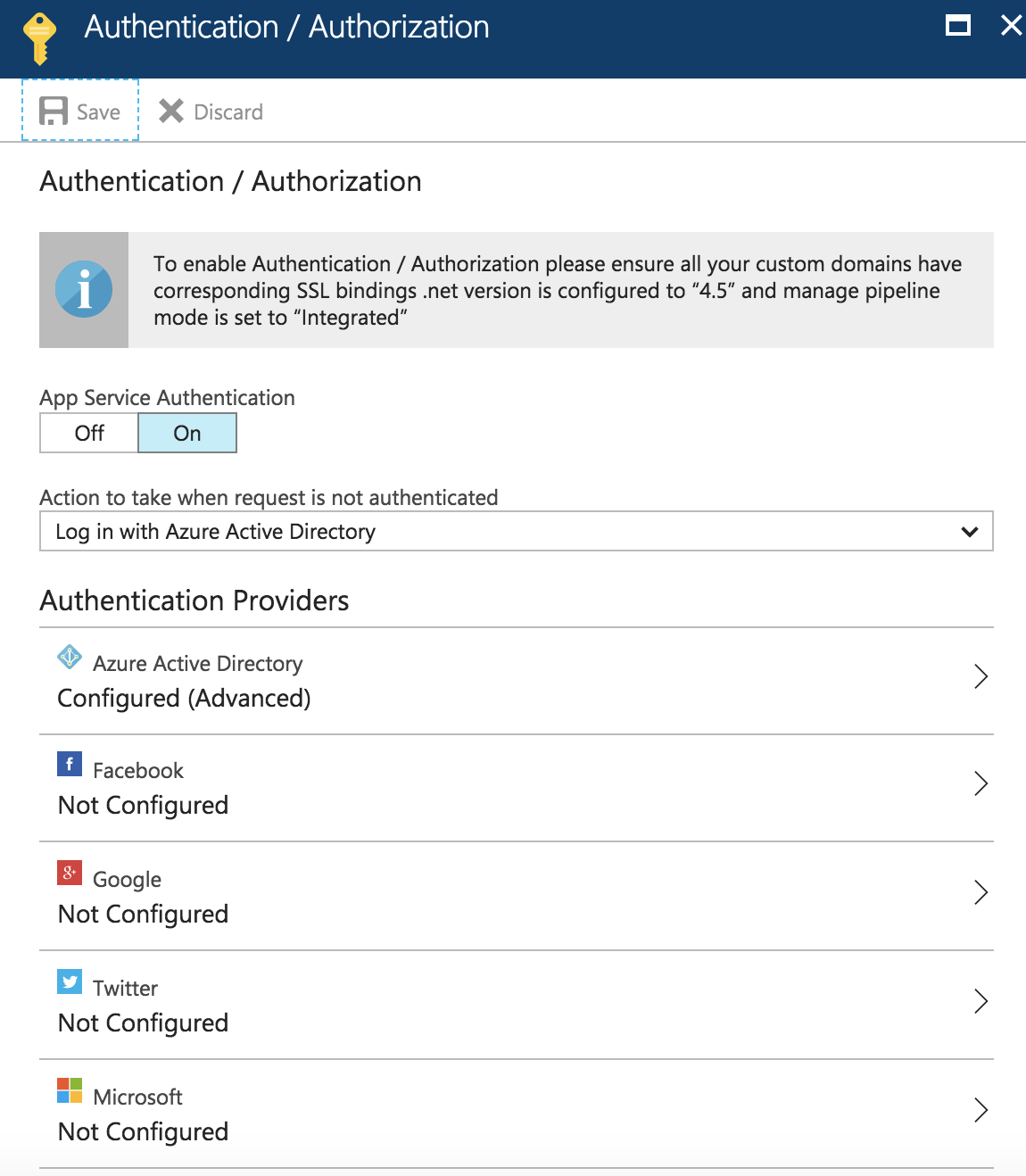Screen dimensions: 1026x1176
Task: Click the Microsoft four-square logo icon
Action: click(x=70, y=1090)
